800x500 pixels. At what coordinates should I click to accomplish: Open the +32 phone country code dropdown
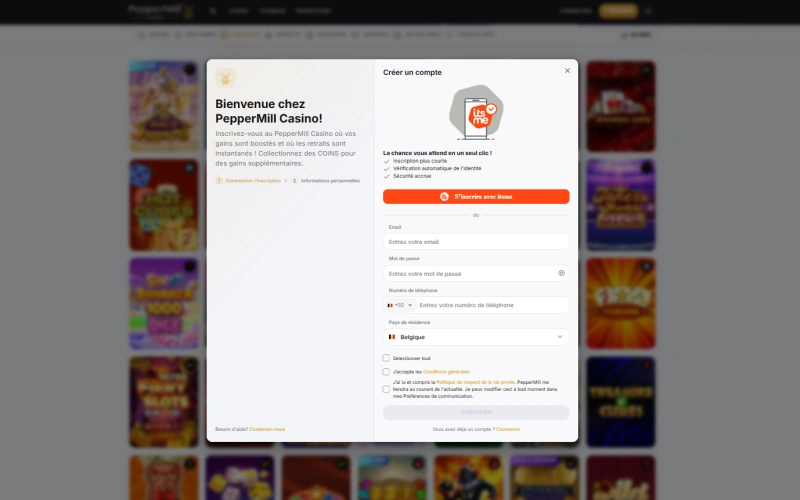coord(400,305)
